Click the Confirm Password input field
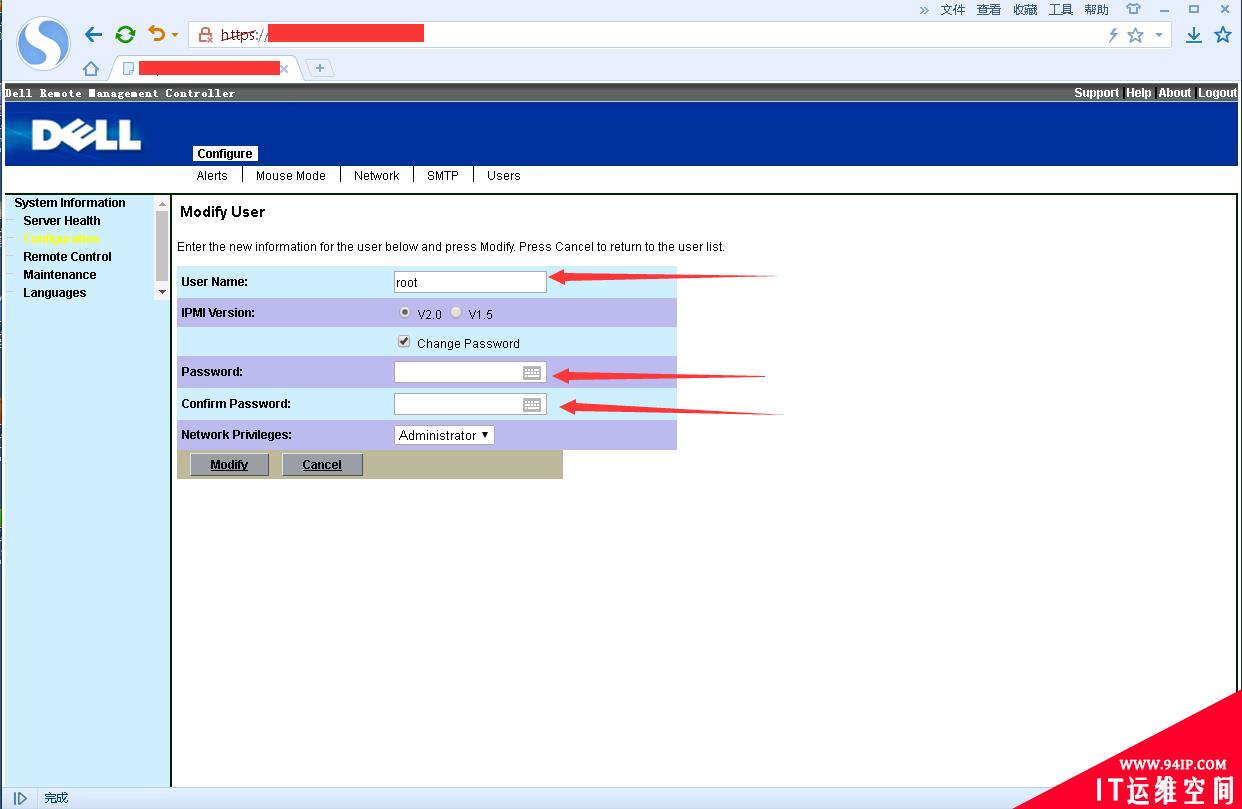 tap(470, 404)
